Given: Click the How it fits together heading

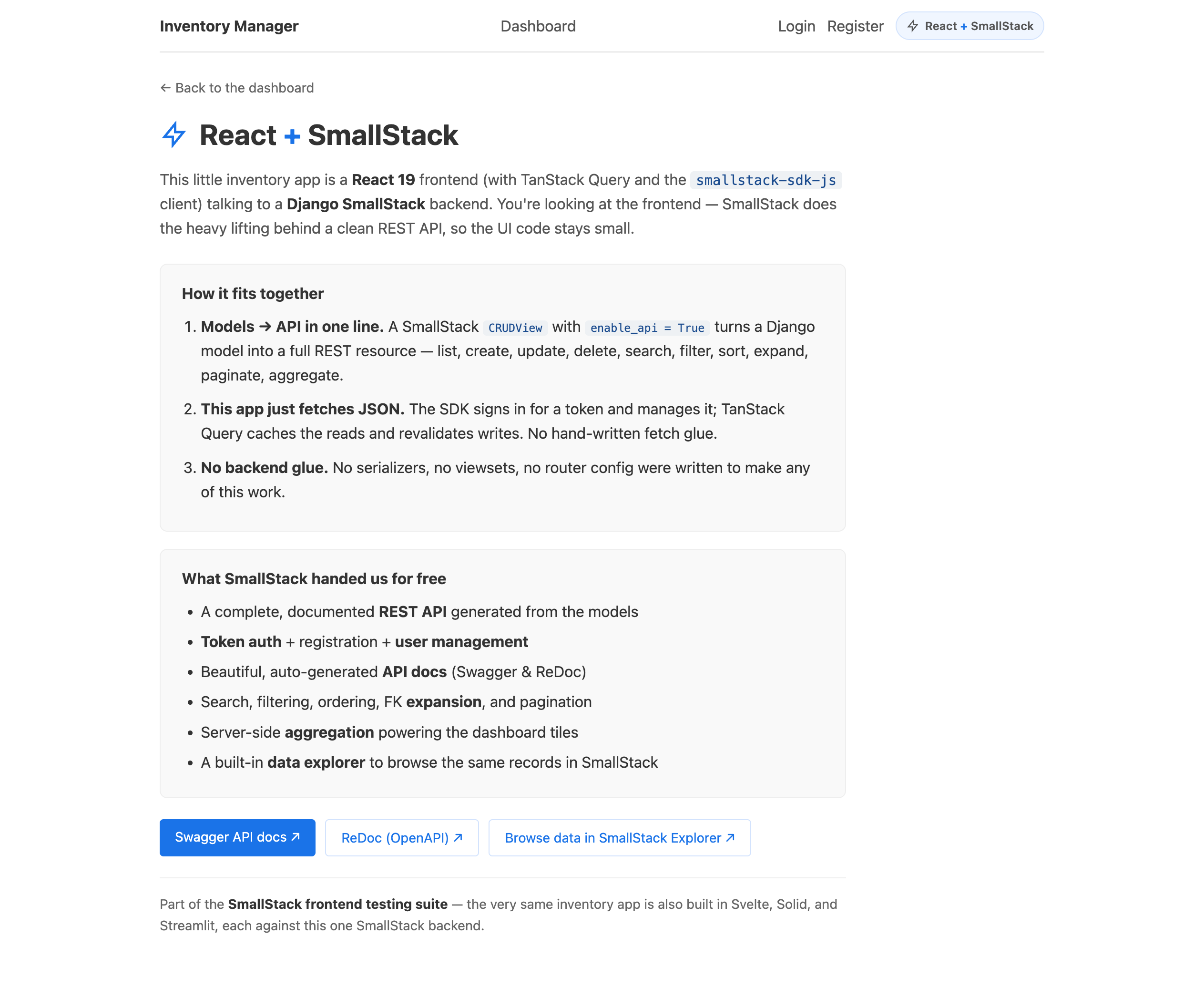Looking at the screenshot, I should 253,294.
